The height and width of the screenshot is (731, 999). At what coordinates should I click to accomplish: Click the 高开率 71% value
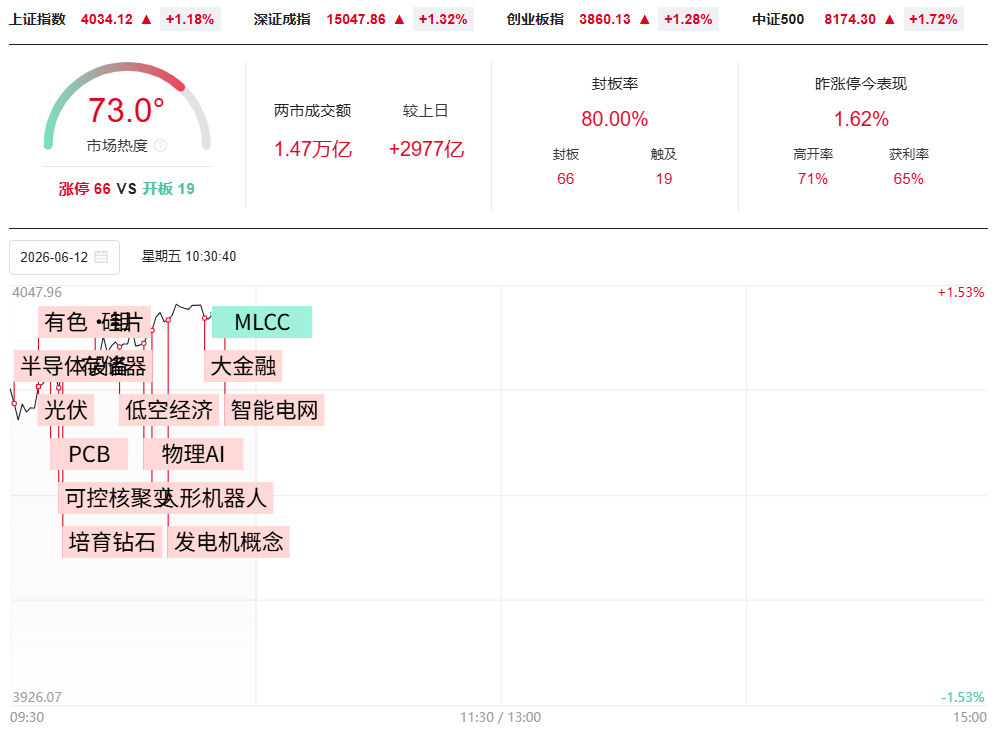click(x=813, y=179)
